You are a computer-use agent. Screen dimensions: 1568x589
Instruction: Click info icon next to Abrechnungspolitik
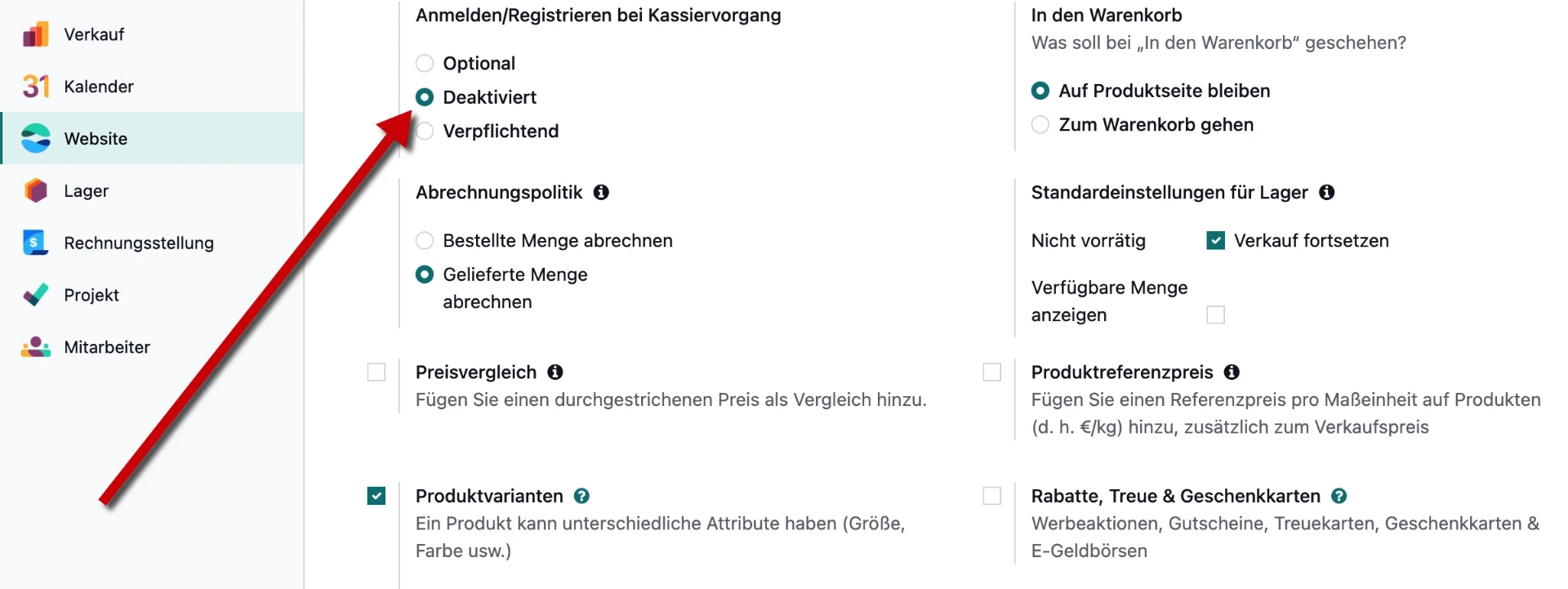tap(601, 193)
